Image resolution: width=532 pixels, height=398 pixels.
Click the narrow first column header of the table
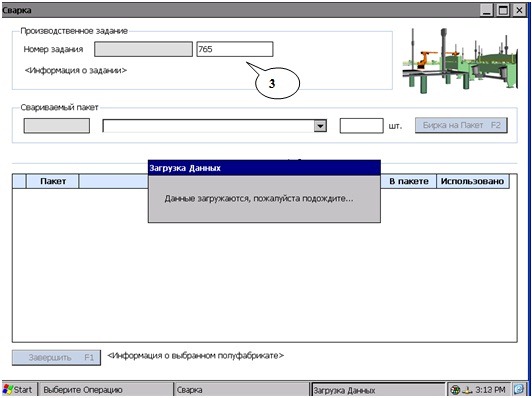coord(20,181)
